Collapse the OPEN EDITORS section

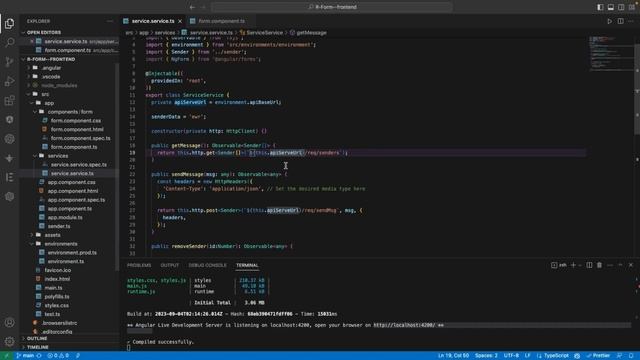[x=44, y=32]
